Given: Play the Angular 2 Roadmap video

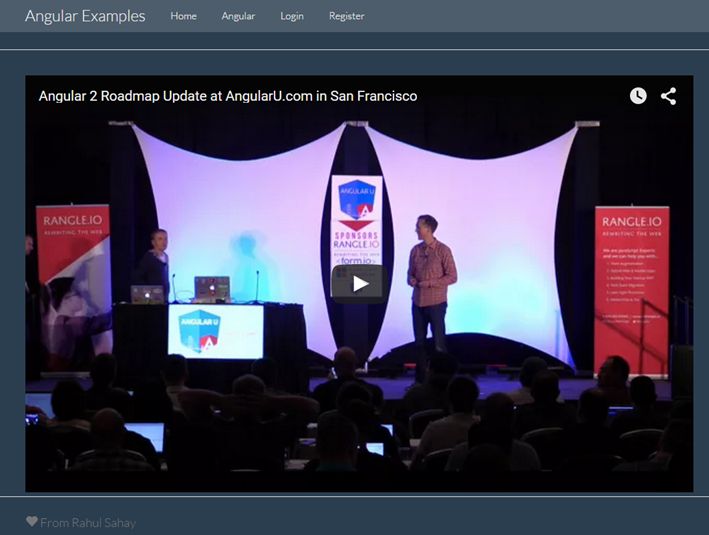Looking at the screenshot, I should [x=359, y=284].
